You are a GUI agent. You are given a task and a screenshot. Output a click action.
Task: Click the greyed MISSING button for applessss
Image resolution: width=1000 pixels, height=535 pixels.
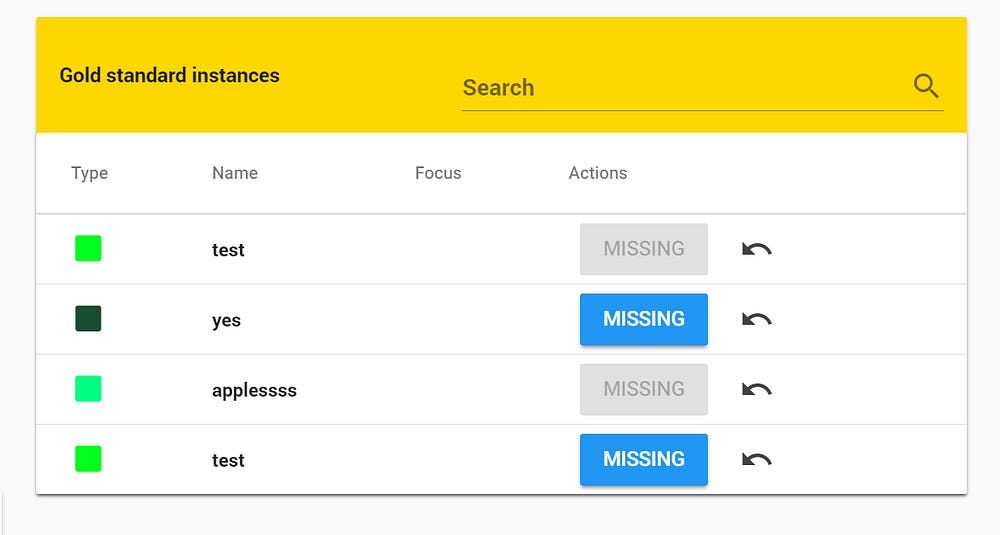coord(644,389)
